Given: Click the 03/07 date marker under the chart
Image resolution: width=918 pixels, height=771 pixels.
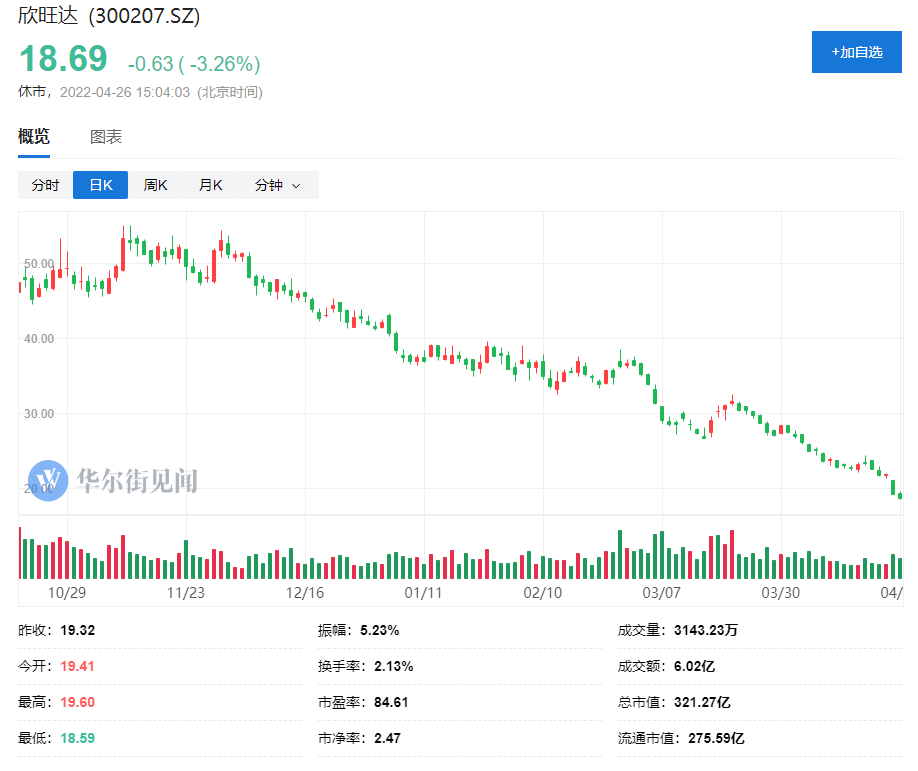Looking at the screenshot, I should (x=661, y=592).
